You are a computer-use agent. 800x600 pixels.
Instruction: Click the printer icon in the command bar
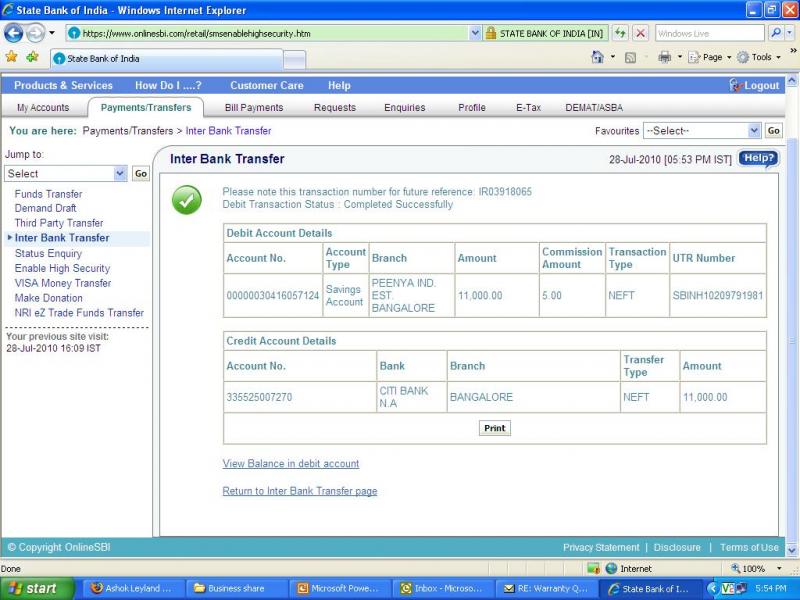[664, 57]
